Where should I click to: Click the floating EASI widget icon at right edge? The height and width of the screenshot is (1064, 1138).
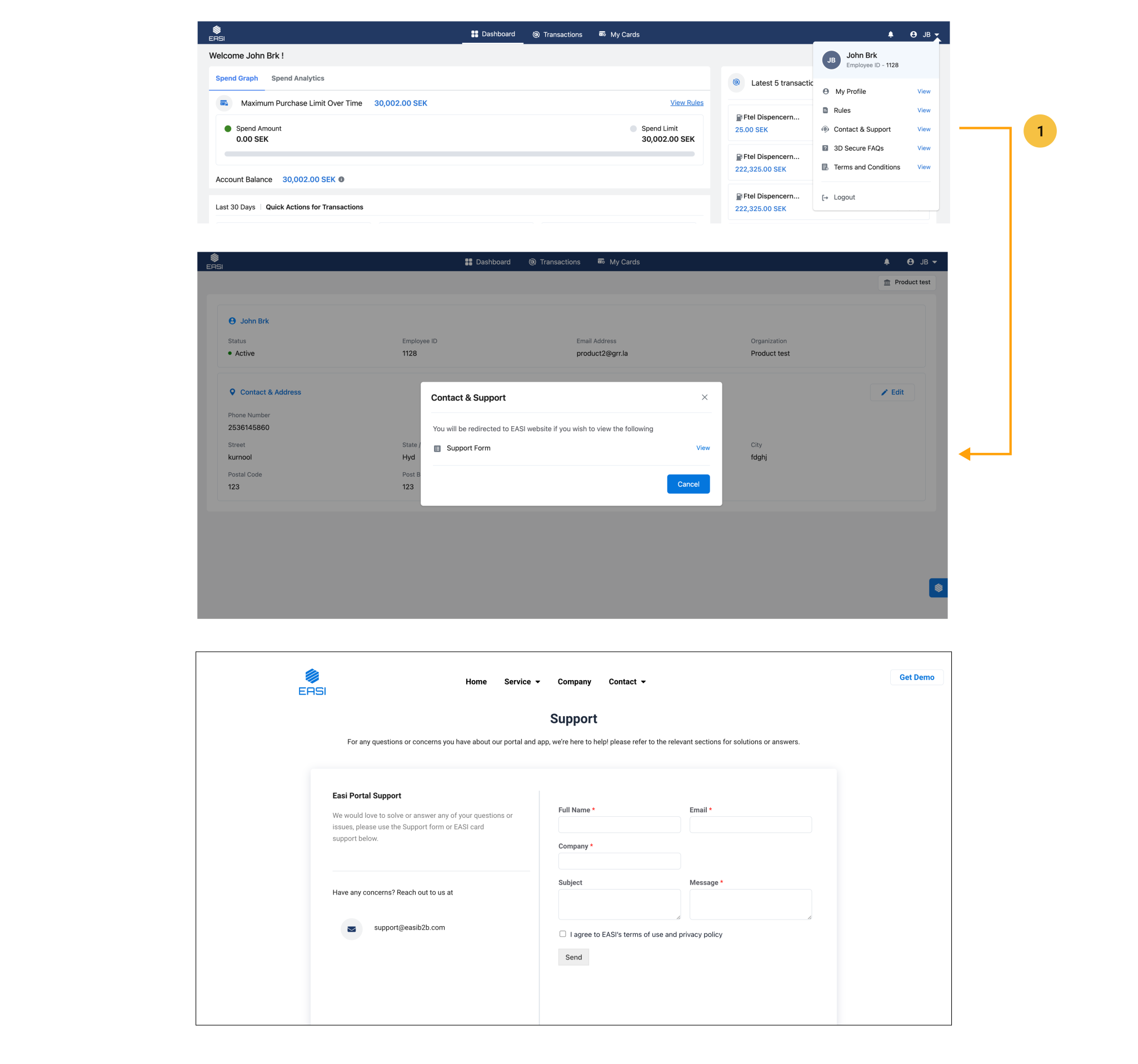[x=937, y=588]
